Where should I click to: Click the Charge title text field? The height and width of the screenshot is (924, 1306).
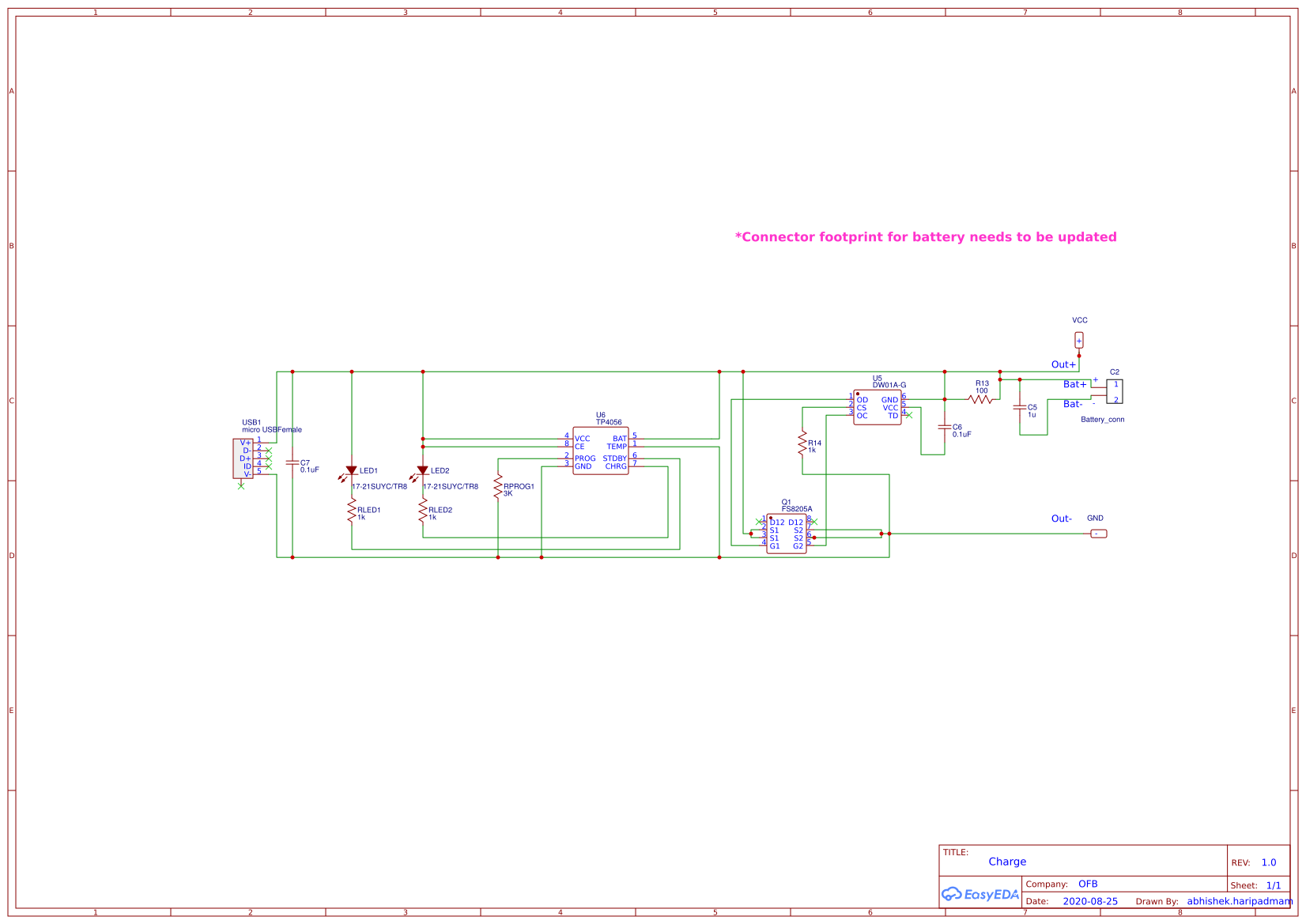point(1007,862)
